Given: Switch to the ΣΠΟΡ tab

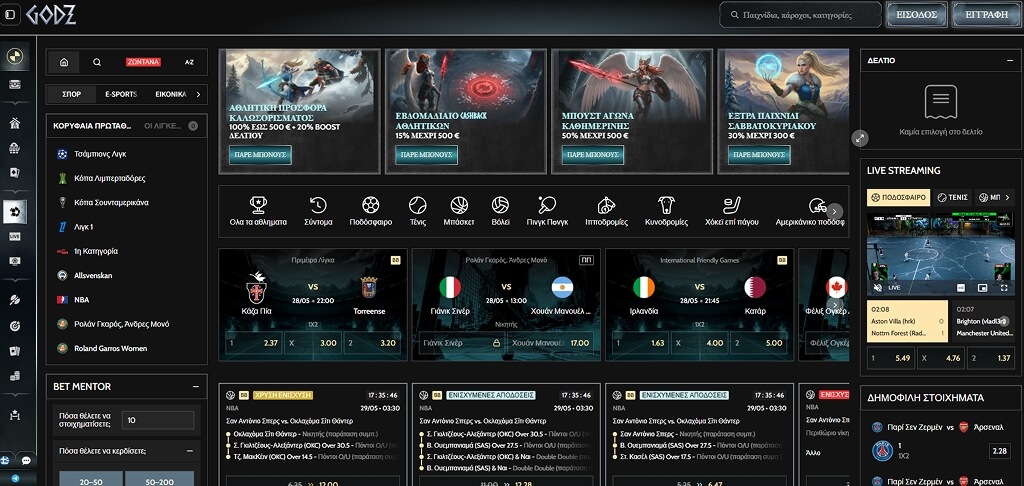Looking at the screenshot, I should pos(71,94).
